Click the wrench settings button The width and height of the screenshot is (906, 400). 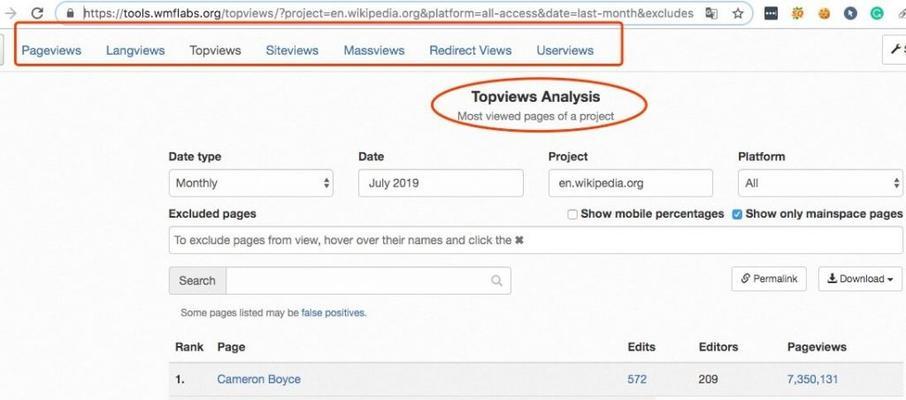click(x=895, y=50)
